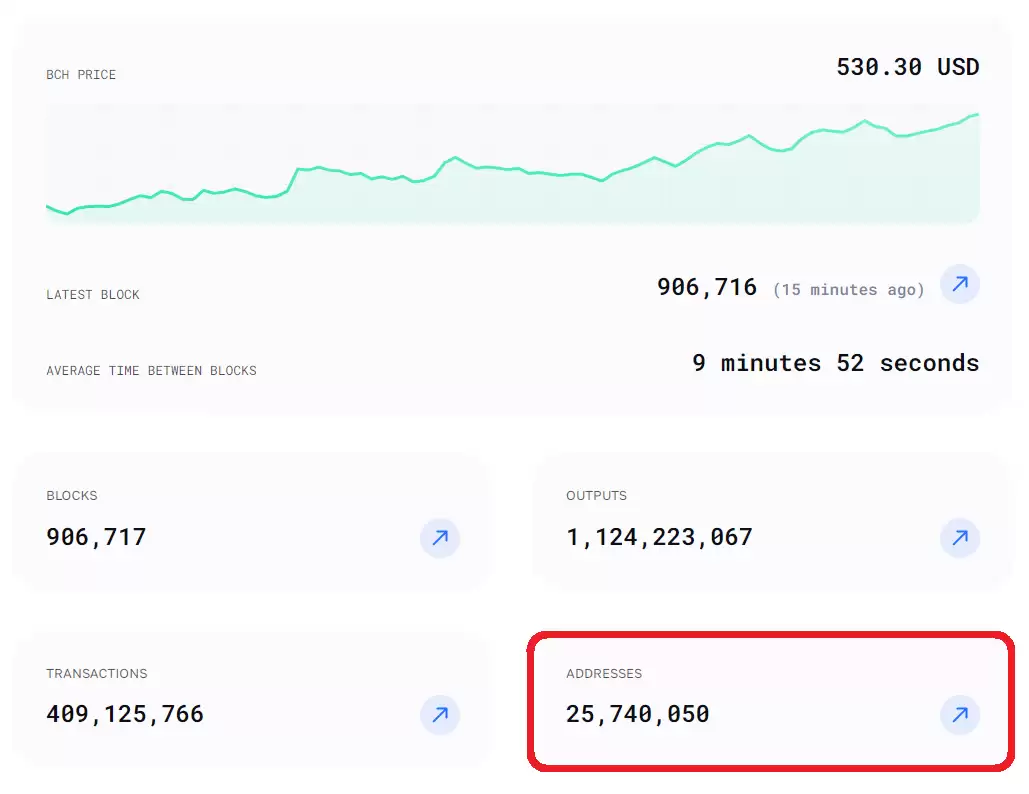Click the arrow icon in Transactions card
The height and width of the screenshot is (794, 1029).
[439, 715]
